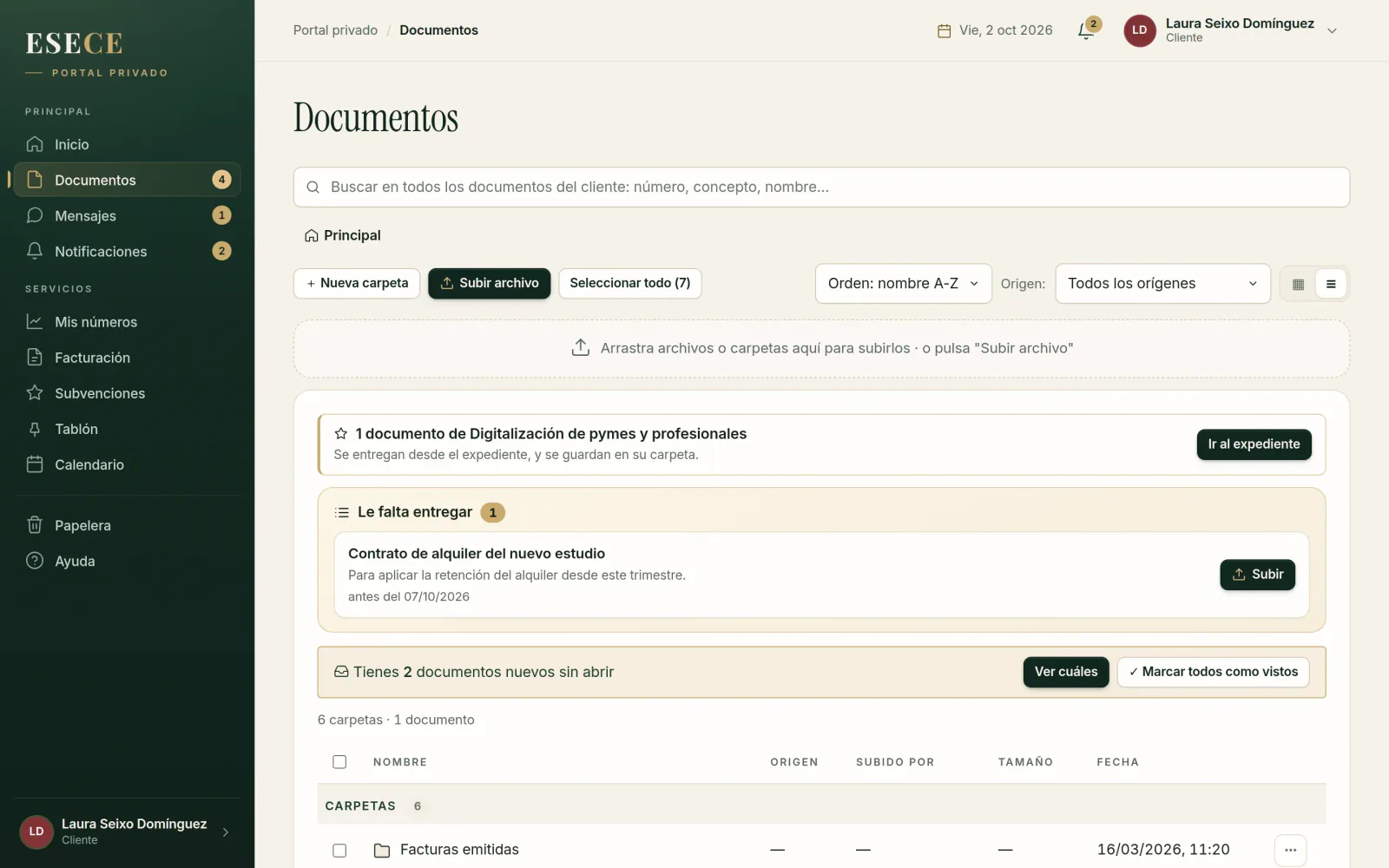The height and width of the screenshot is (868, 1389).
Task: Tick the select-all checkbox in table header
Action: click(x=339, y=761)
